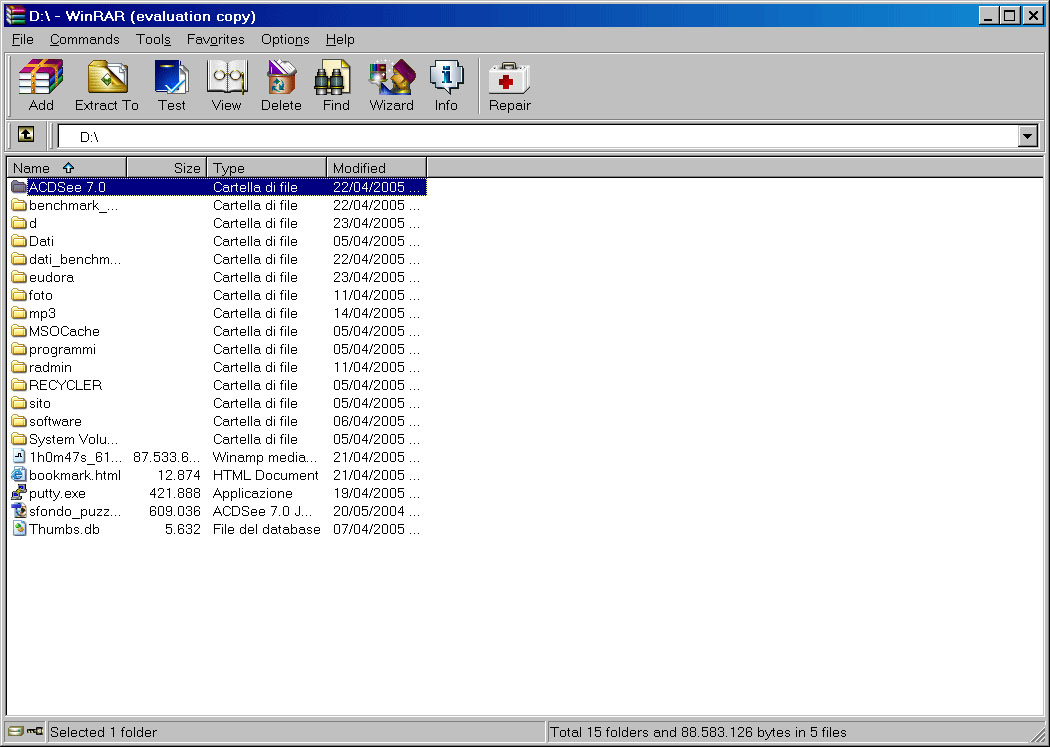The image size is (1050, 747).
Task: Select the radmin folder name
Action: [50, 367]
